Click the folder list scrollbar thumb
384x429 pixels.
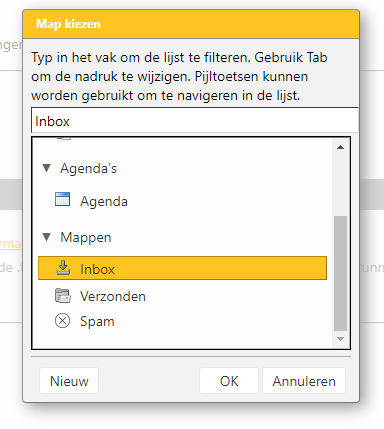340,273
